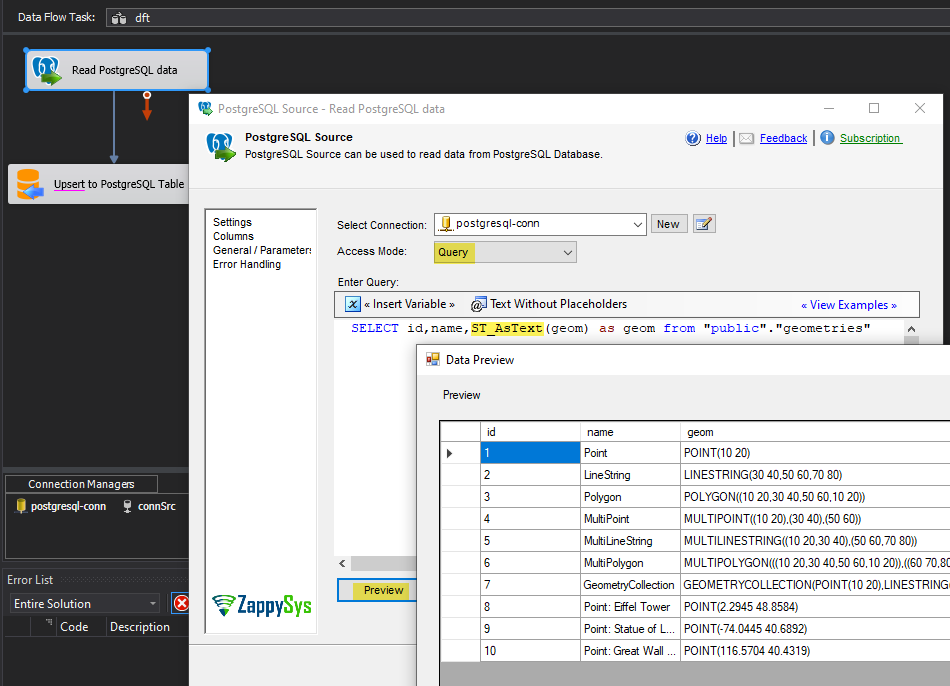This screenshot has height=686, width=950.
Task: Open the Error Handling page
Action: pyautogui.click(x=247, y=264)
